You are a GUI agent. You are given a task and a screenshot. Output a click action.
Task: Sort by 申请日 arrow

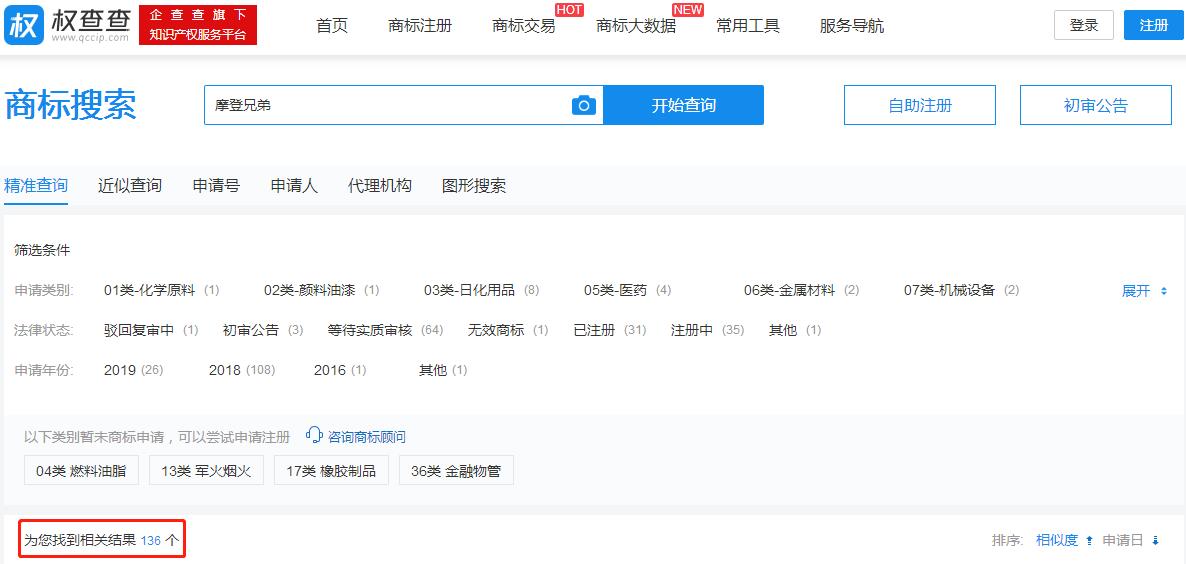[x=1155, y=541]
